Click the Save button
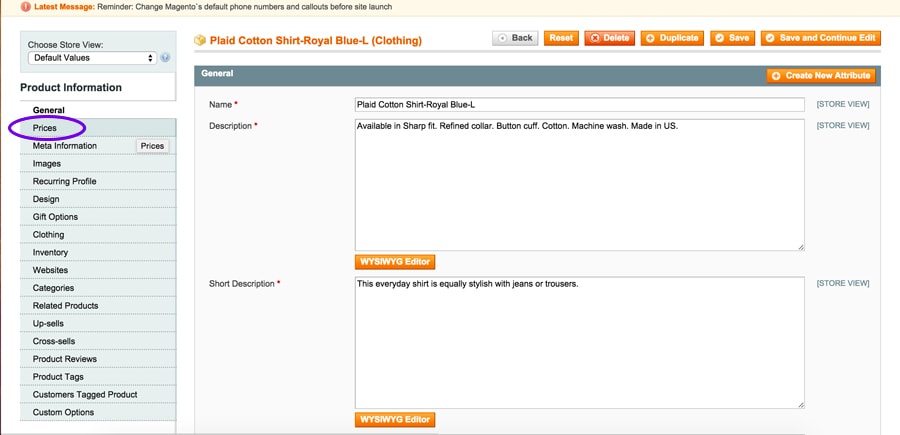The height and width of the screenshot is (435, 900). [732, 38]
